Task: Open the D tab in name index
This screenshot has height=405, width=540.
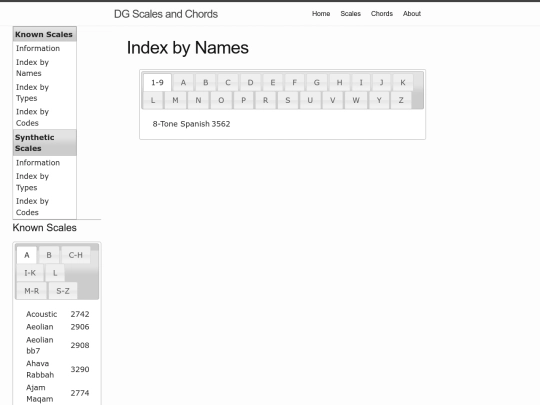Action: pyautogui.click(x=250, y=83)
